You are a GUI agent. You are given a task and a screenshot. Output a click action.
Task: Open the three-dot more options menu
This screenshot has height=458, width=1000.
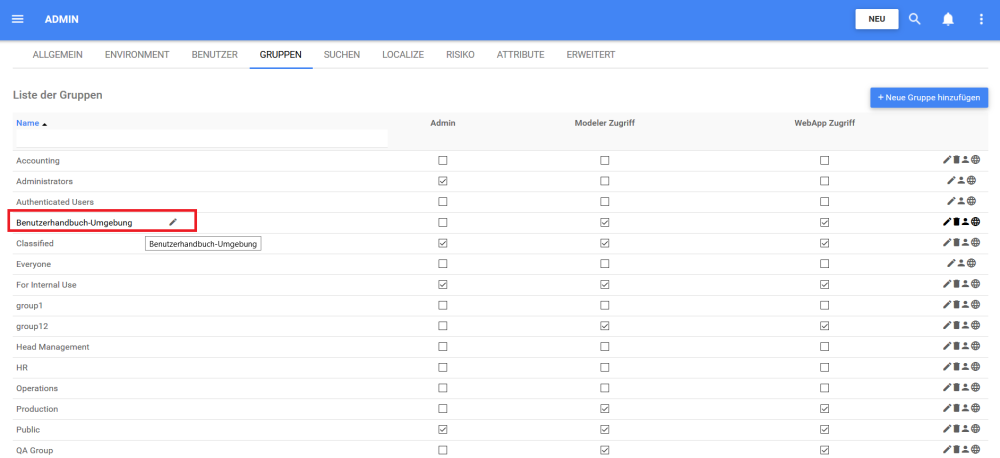981,19
